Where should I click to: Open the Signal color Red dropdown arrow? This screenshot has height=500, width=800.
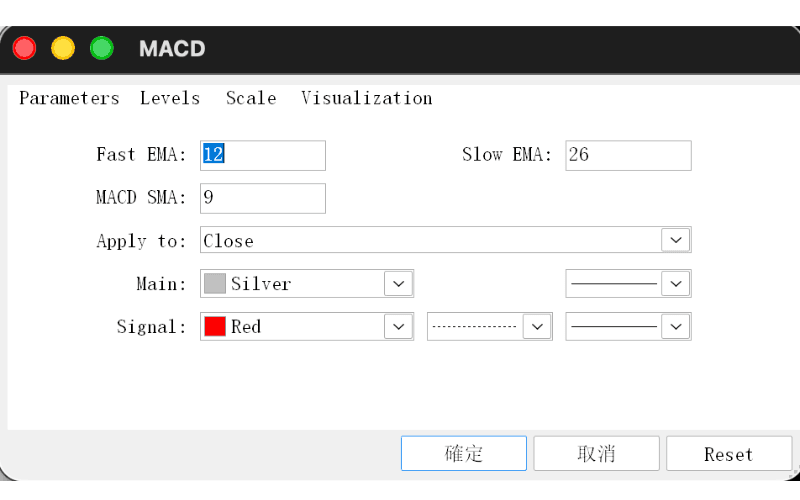click(398, 327)
